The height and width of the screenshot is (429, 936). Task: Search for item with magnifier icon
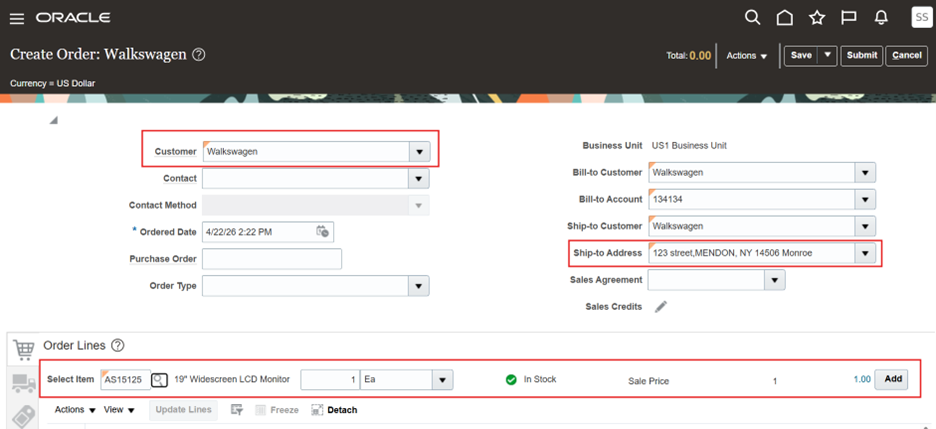pyautogui.click(x=159, y=379)
